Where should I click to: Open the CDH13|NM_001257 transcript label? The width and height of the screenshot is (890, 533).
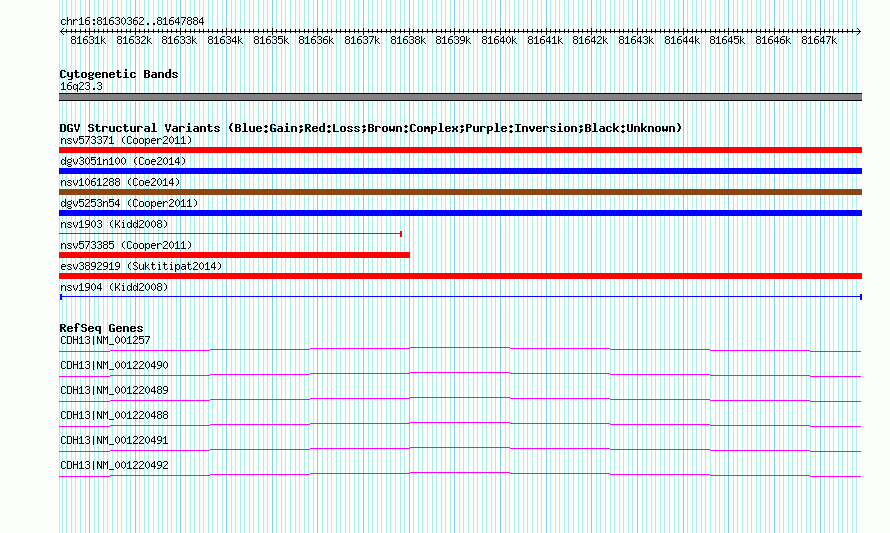[x=105, y=341]
